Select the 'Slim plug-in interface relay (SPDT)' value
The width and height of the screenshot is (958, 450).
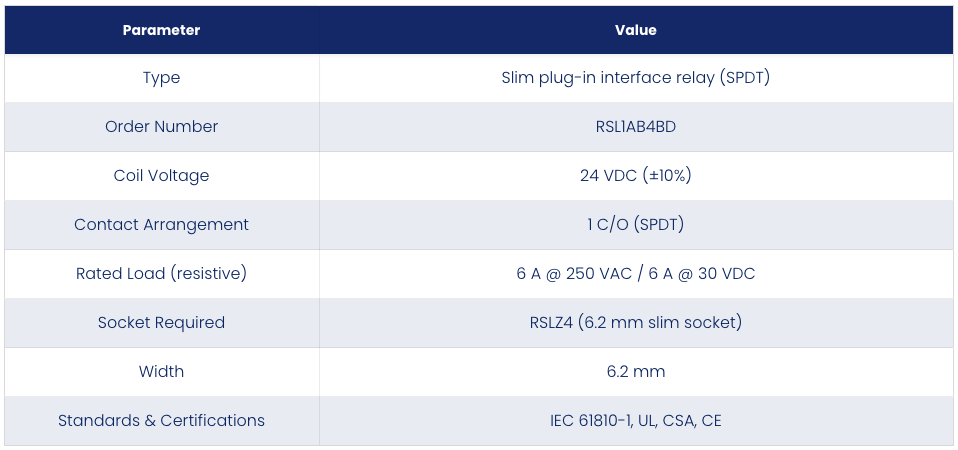(635, 78)
